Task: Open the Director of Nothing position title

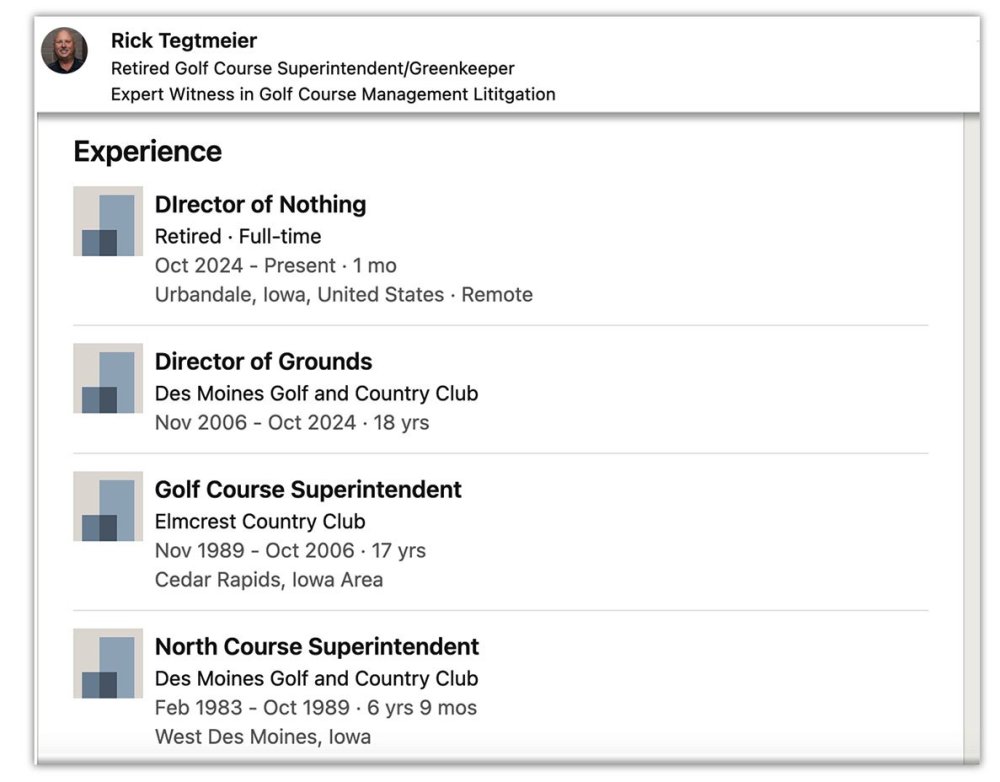Action: point(260,204)
